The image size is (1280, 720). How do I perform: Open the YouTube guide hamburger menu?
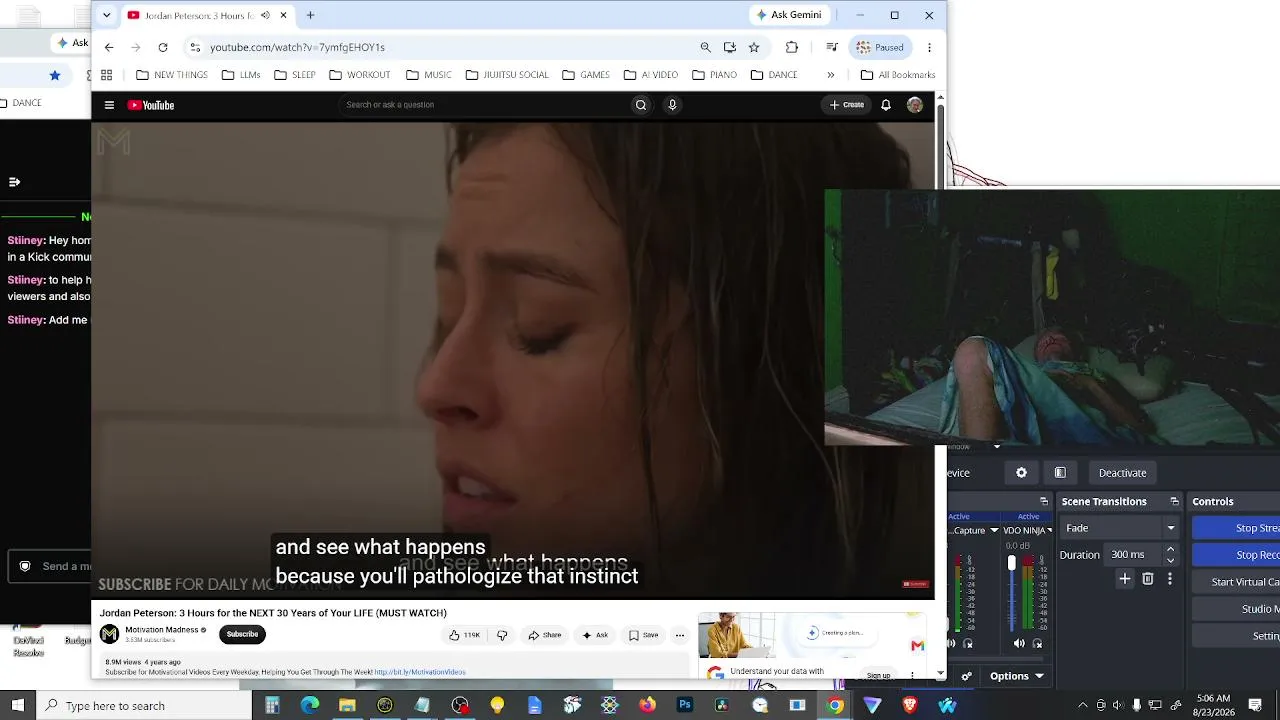tap(109, 105)
